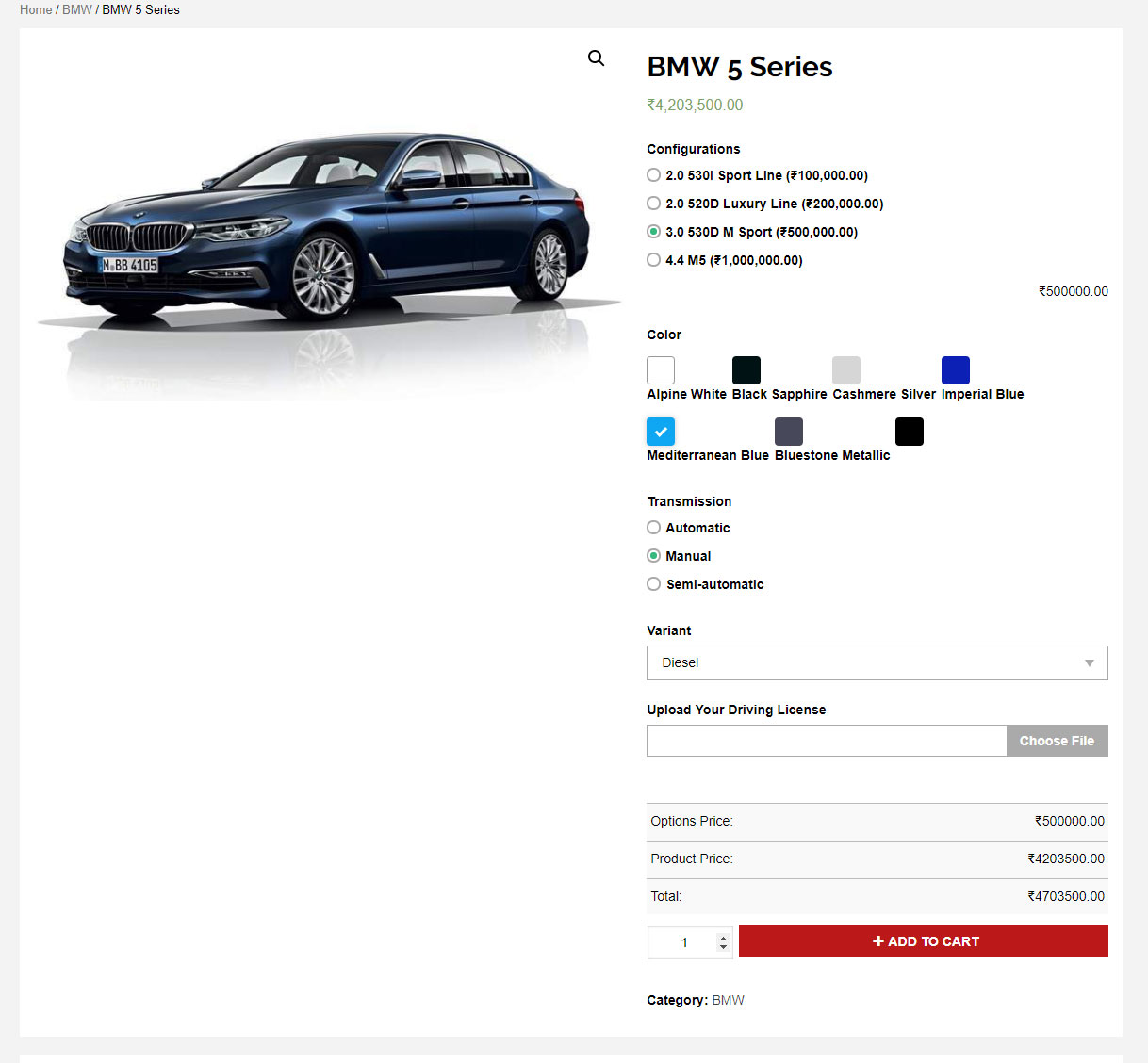Click the ADD TO CART button
Screen dimensions: 1148x1063
pyautogui.click(x=924, y=941)
